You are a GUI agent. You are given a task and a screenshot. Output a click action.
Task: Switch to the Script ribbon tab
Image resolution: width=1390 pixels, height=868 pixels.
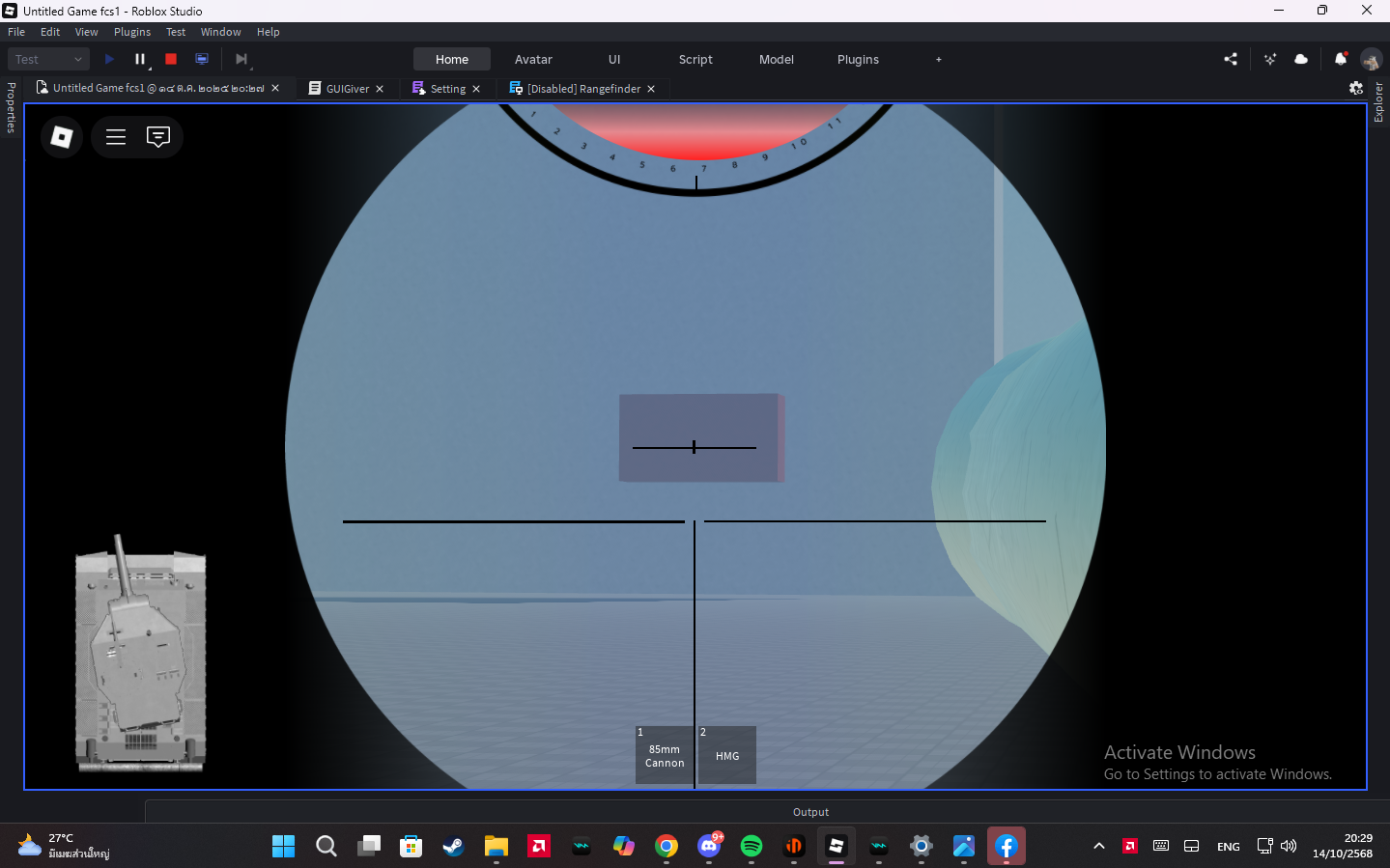pos(695,59)
